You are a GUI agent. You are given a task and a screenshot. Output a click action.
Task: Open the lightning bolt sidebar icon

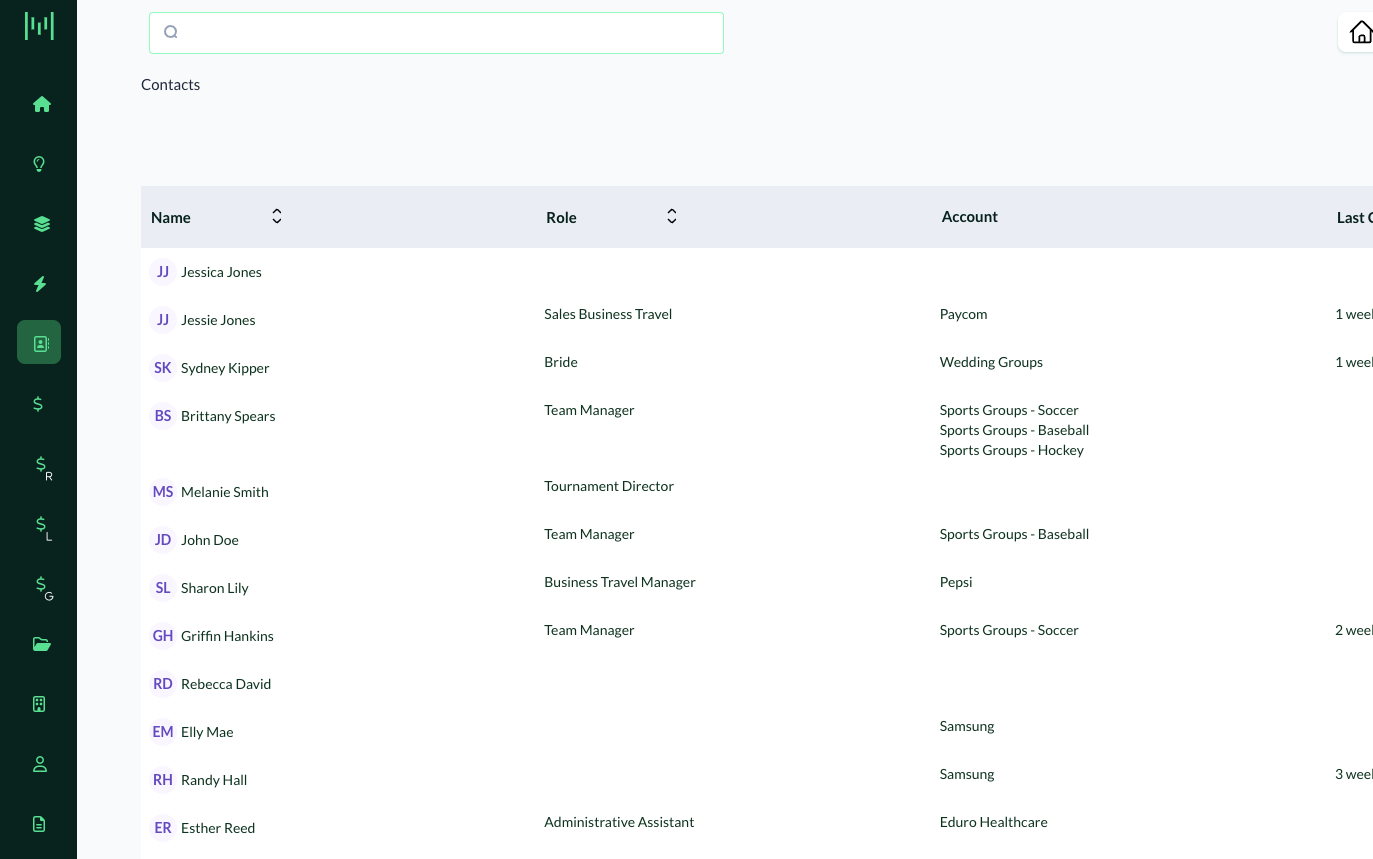point(40,284)
